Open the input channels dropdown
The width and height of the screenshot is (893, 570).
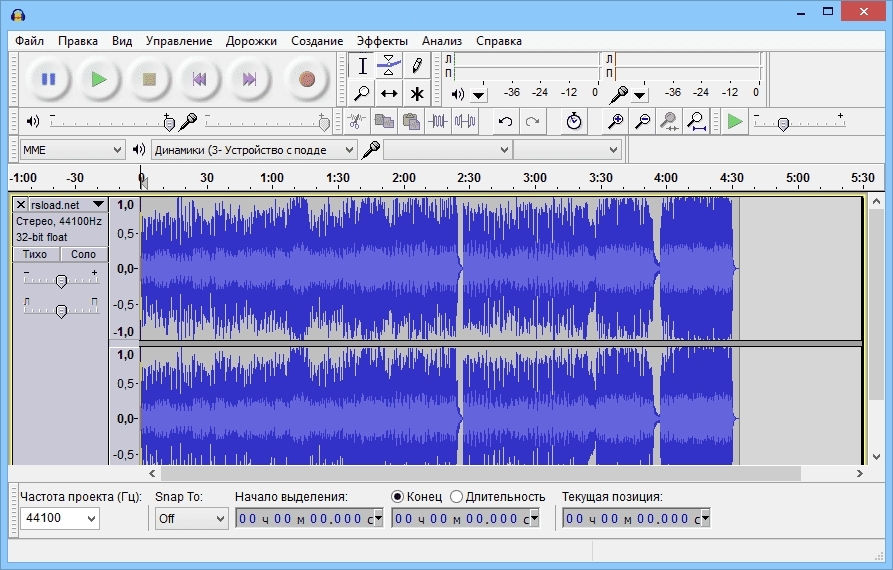567,150
